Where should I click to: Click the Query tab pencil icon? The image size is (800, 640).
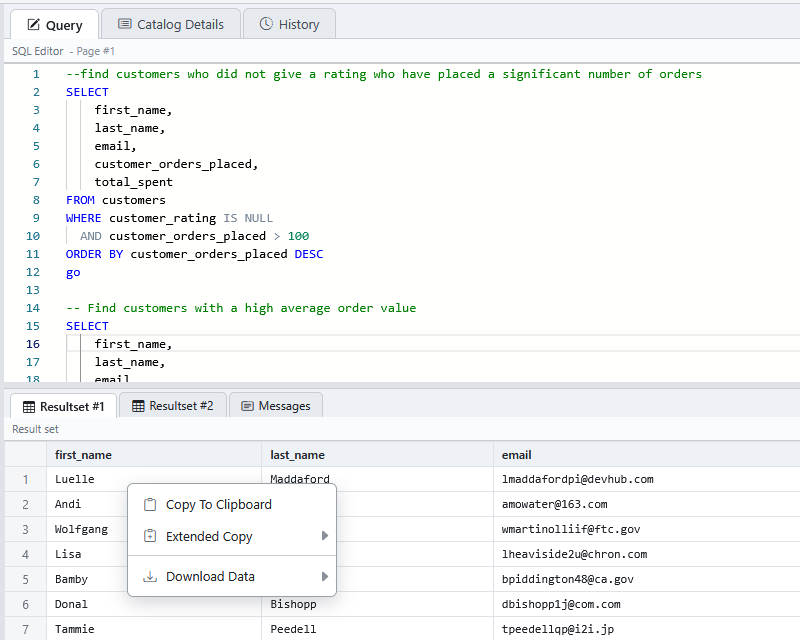[34, 24]
